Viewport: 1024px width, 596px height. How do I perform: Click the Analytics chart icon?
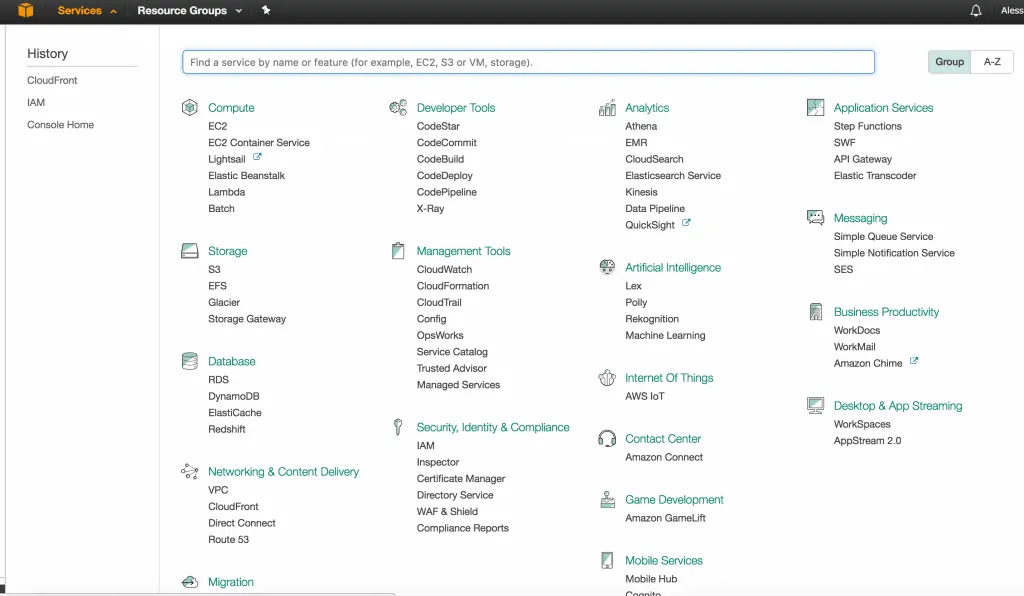click(x=607, y=107)
